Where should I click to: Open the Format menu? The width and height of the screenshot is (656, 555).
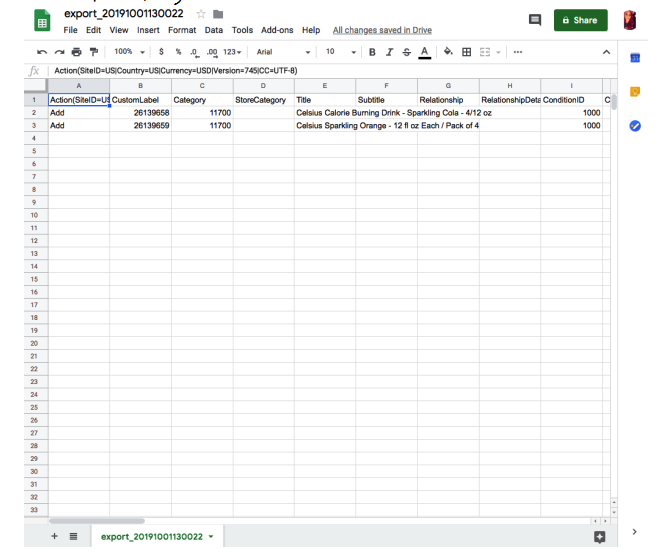182,30
